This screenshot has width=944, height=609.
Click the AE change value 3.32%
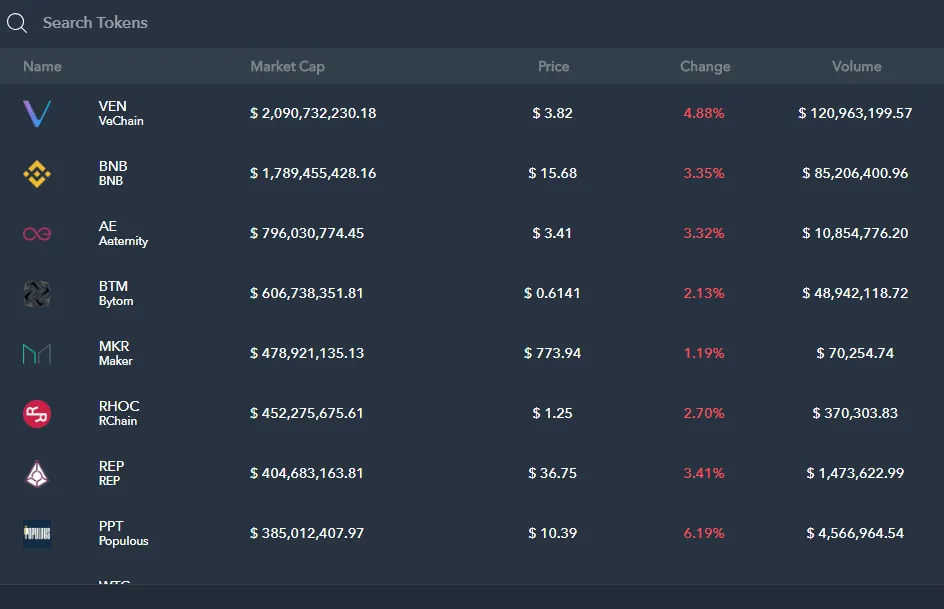pos(704,233)
